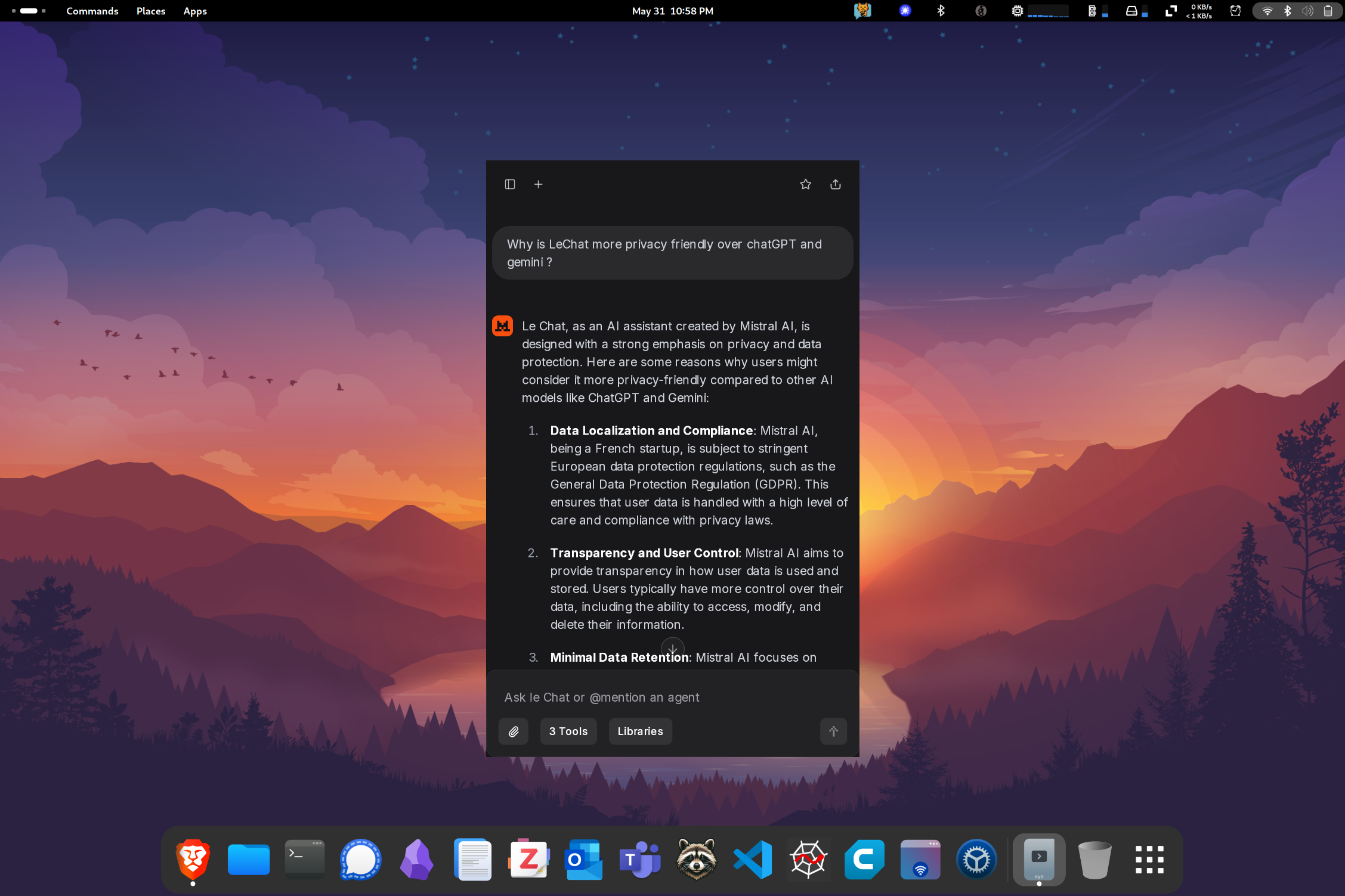The width and height of the screenshot is (1345, 896).
Task: Click the Libraries button
Action: (x=640, y=731)
